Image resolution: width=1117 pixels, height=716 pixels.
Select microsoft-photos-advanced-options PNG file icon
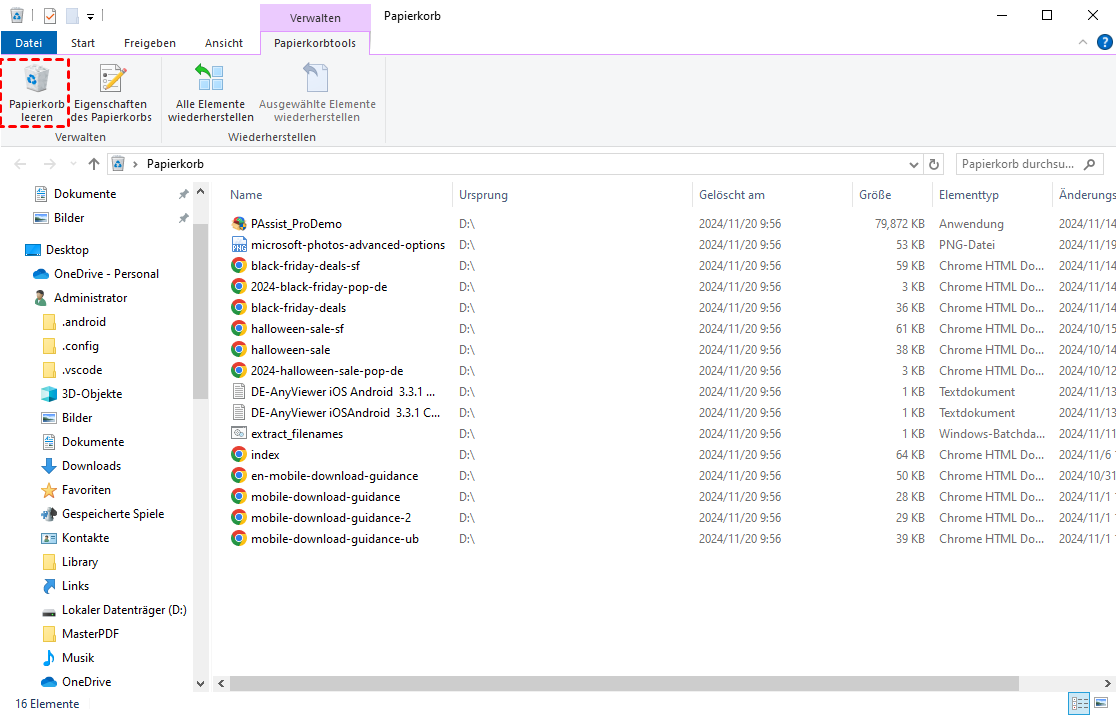239,245
